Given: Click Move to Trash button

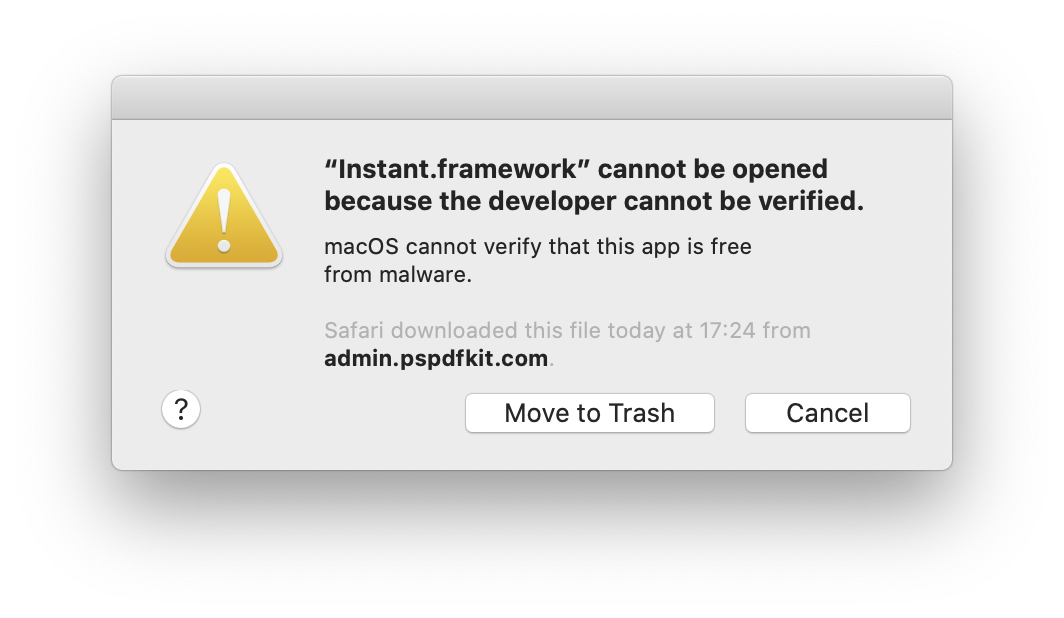Looking at the screenshot, I should 590,412.
